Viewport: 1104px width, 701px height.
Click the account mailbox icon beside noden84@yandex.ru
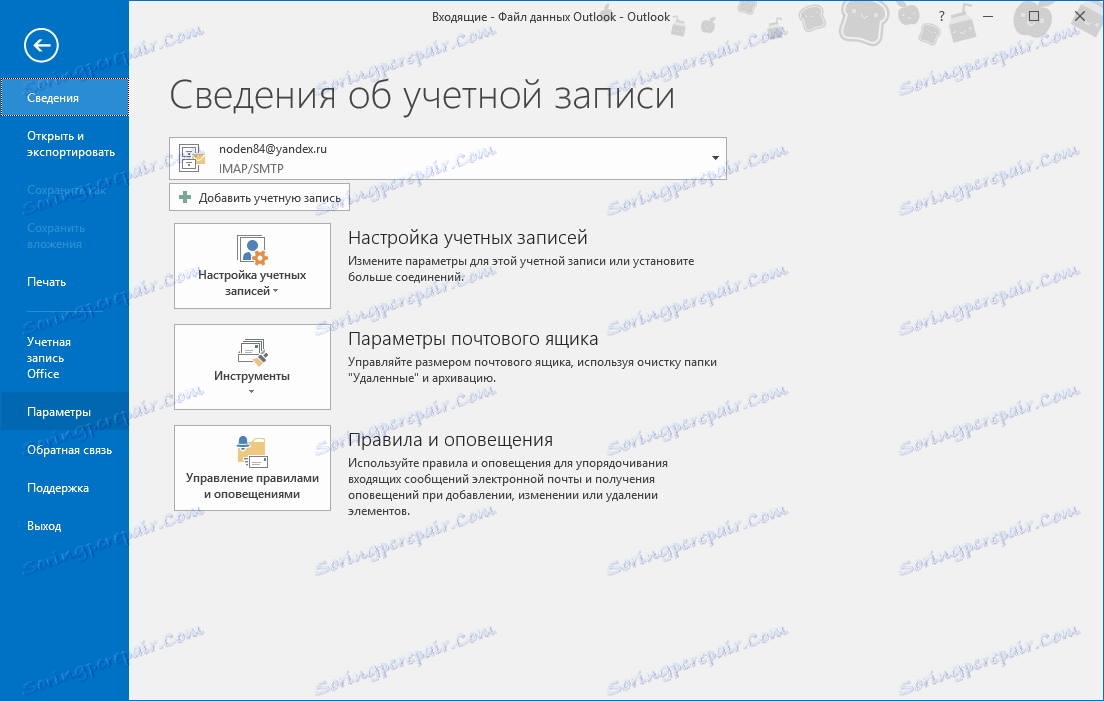(x=192, y=158)
